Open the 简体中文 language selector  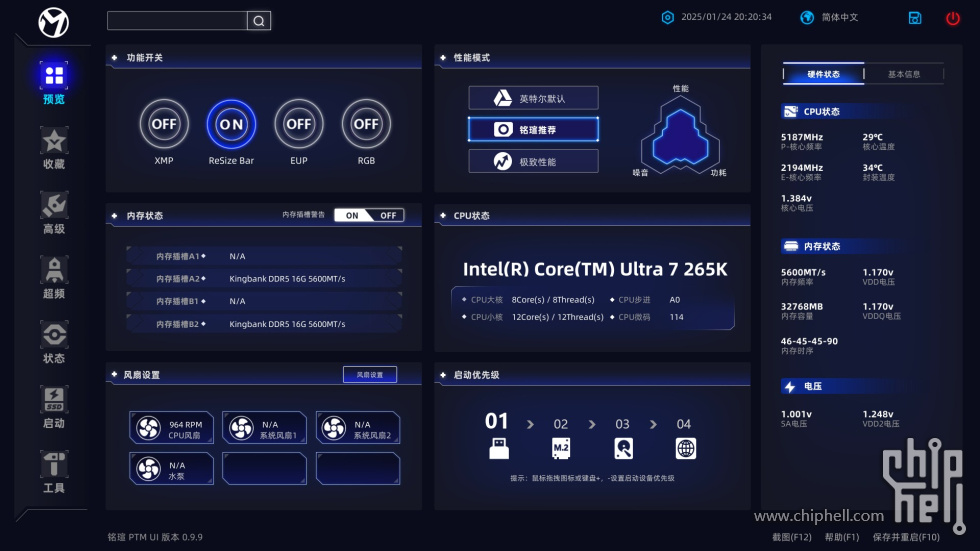click(839, 17)
